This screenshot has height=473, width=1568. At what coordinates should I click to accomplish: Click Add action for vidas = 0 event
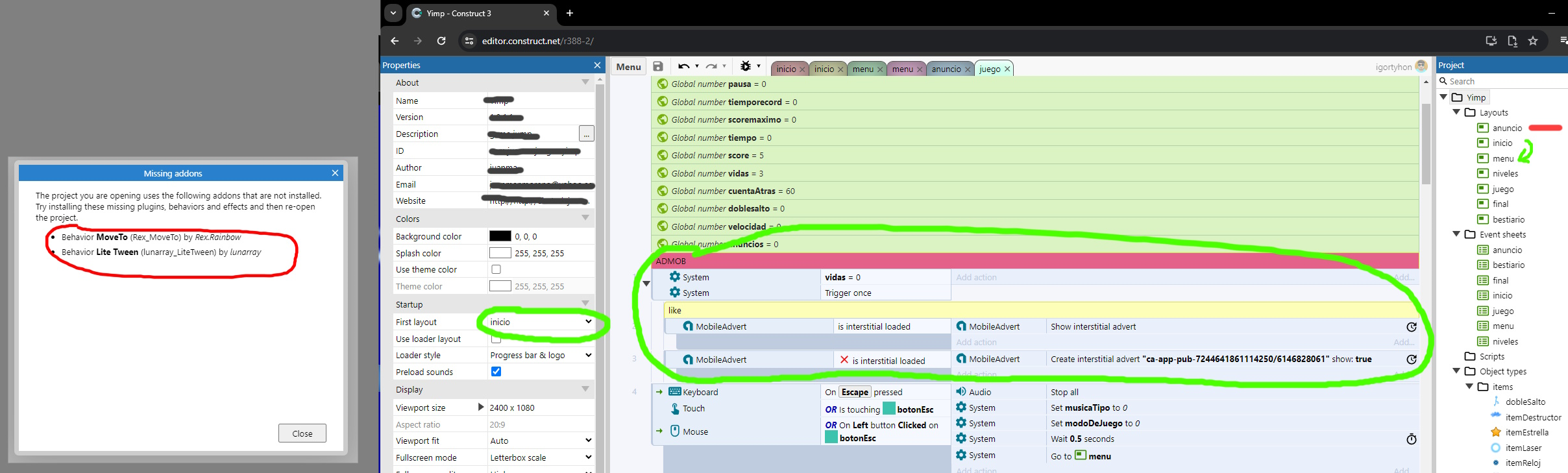click(976, 277)
